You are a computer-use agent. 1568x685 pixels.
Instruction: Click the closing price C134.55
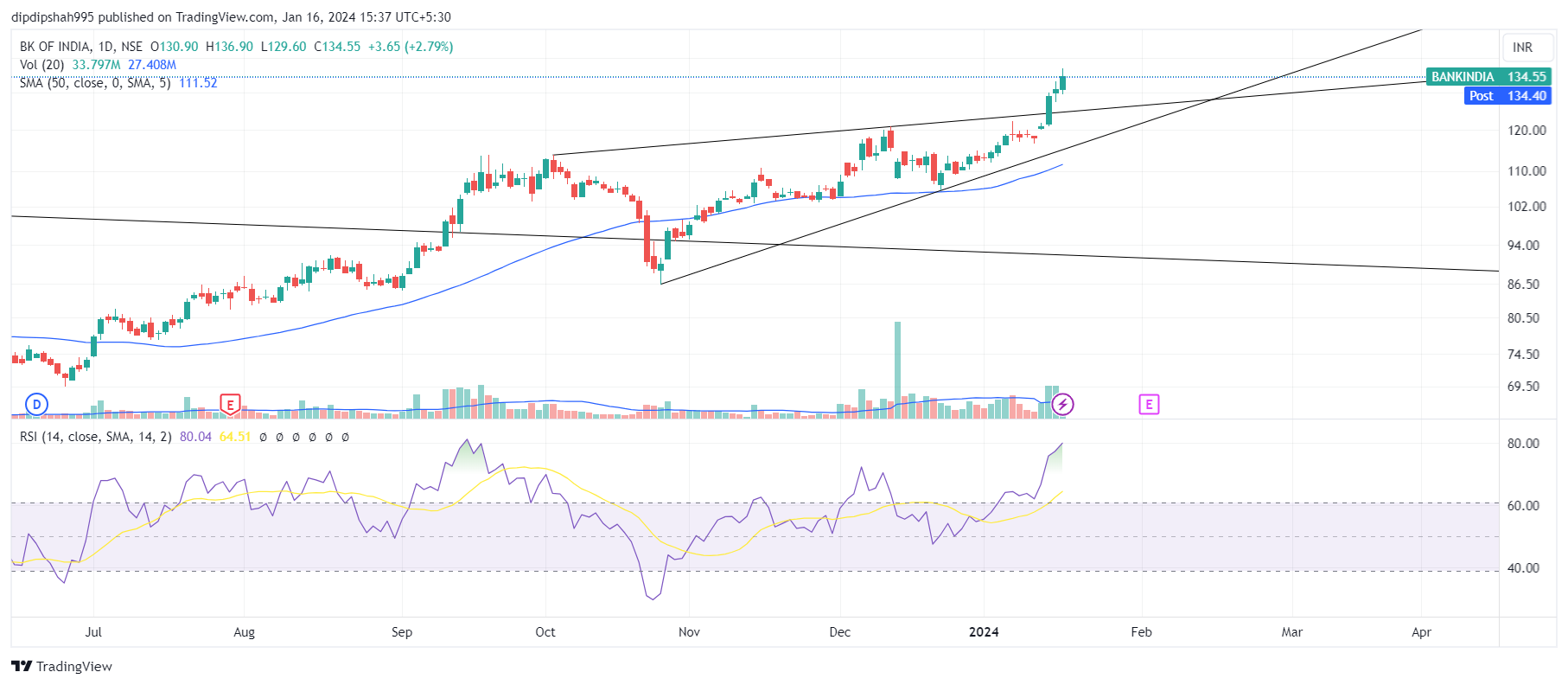337,47
